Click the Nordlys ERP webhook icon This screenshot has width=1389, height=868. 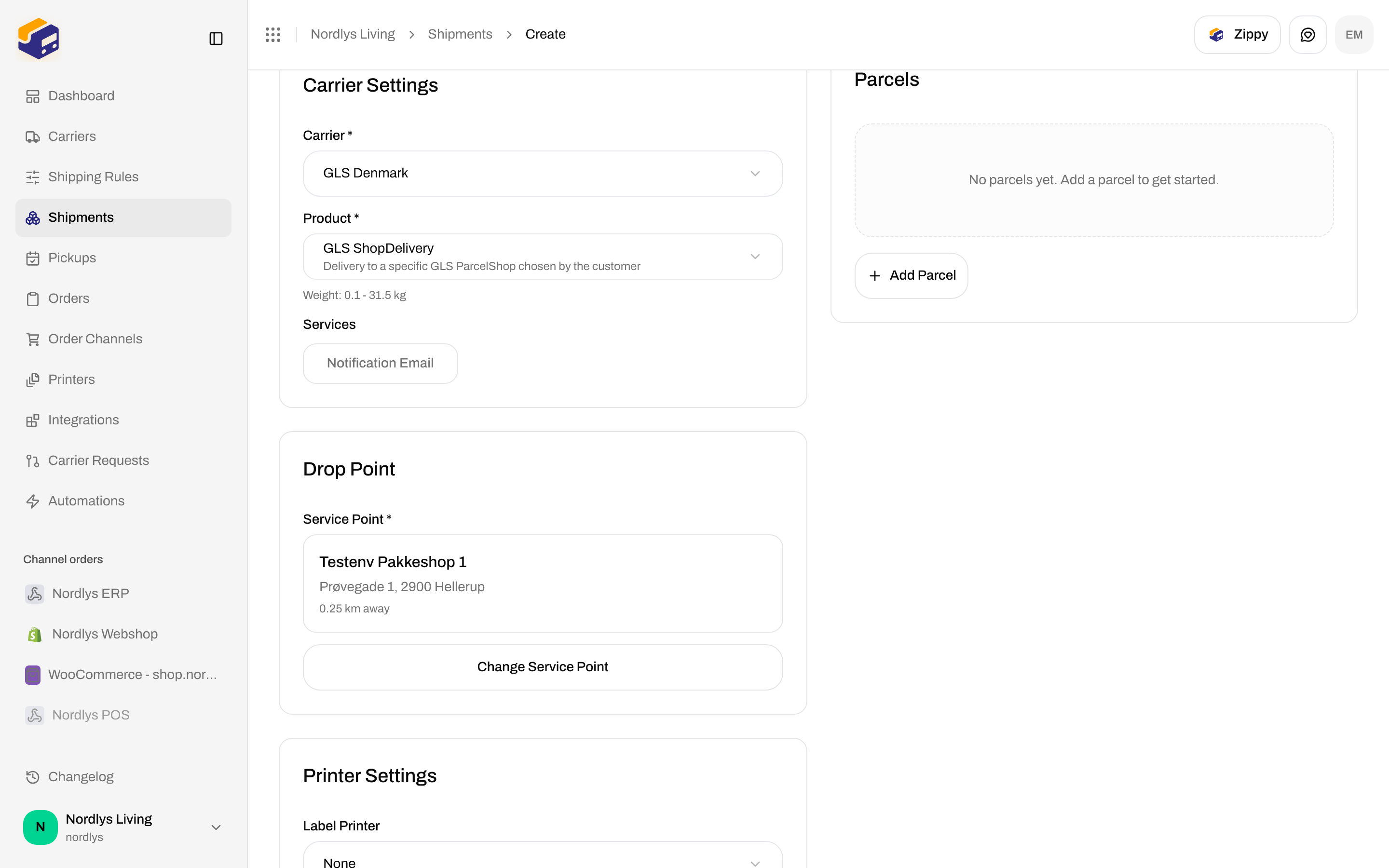click(x=34, y=594)
